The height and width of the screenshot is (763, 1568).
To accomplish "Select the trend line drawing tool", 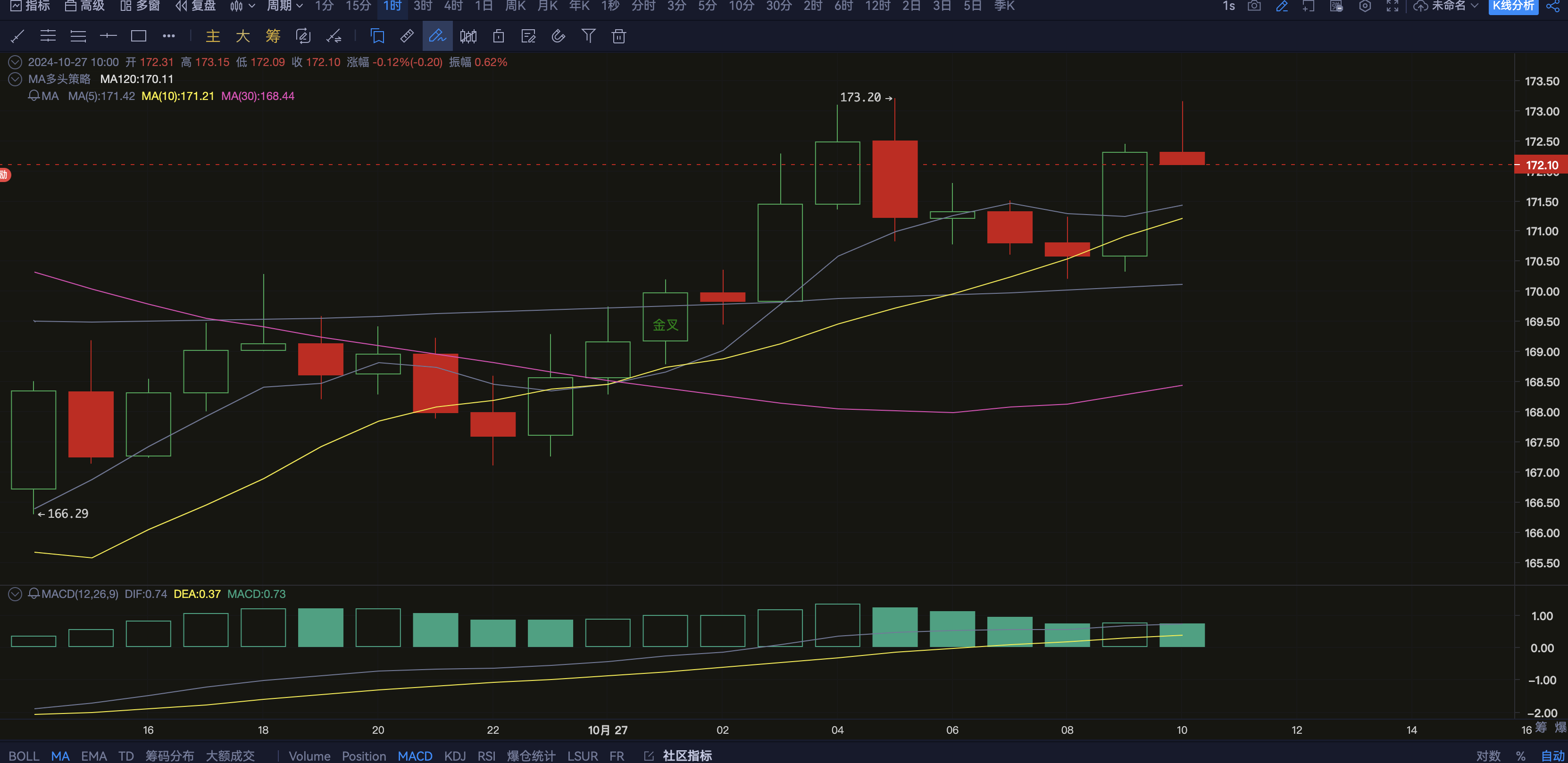I will point(17,36).
